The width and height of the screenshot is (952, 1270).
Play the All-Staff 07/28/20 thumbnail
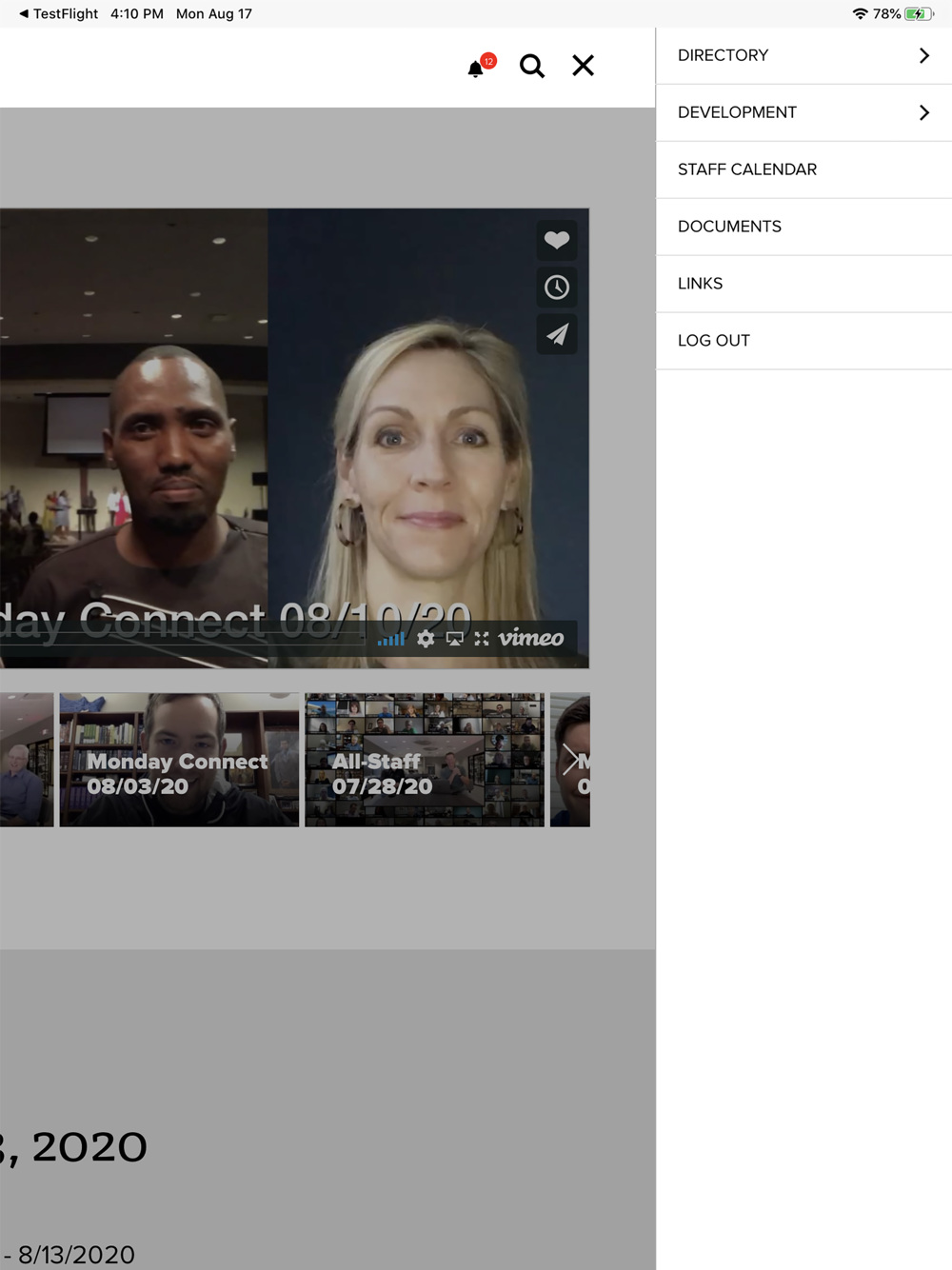(x=425, y=760)
